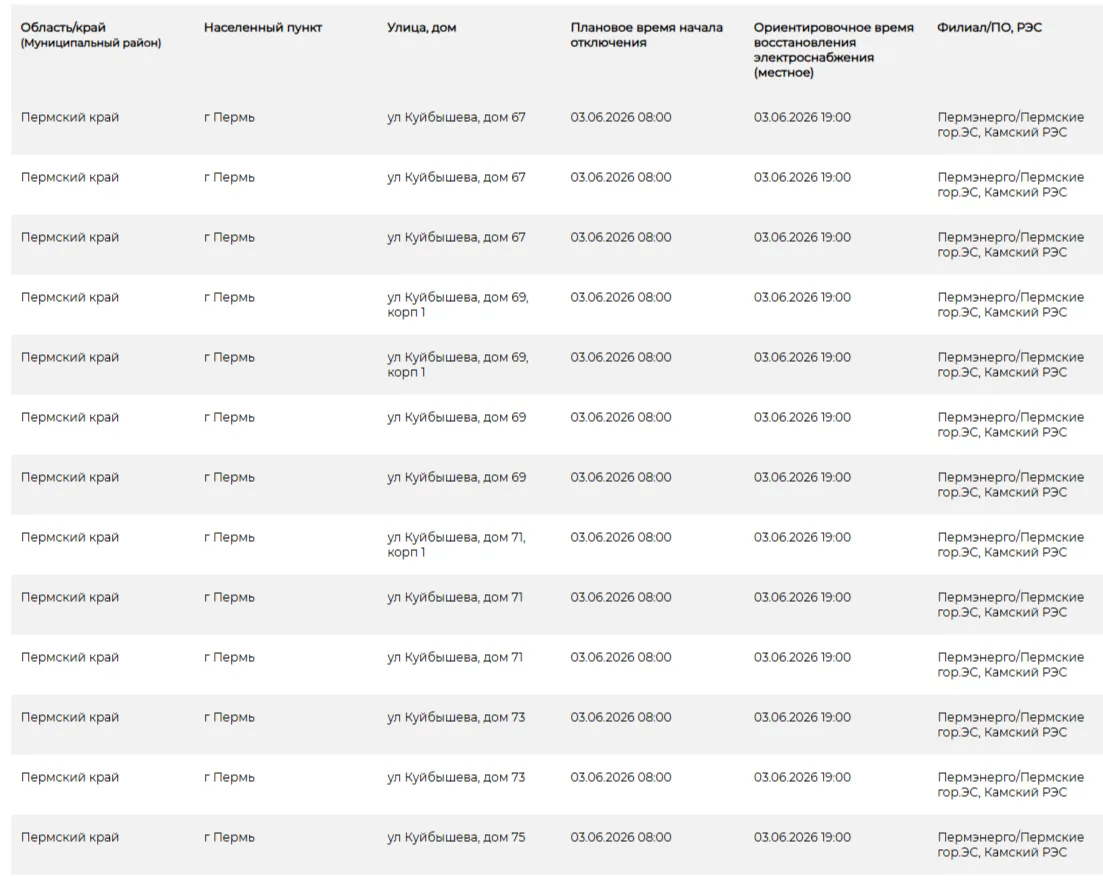Click the "Населенный пункт" column header
The width and height of the screenshot is (1103, 896).
coord(262,27)
